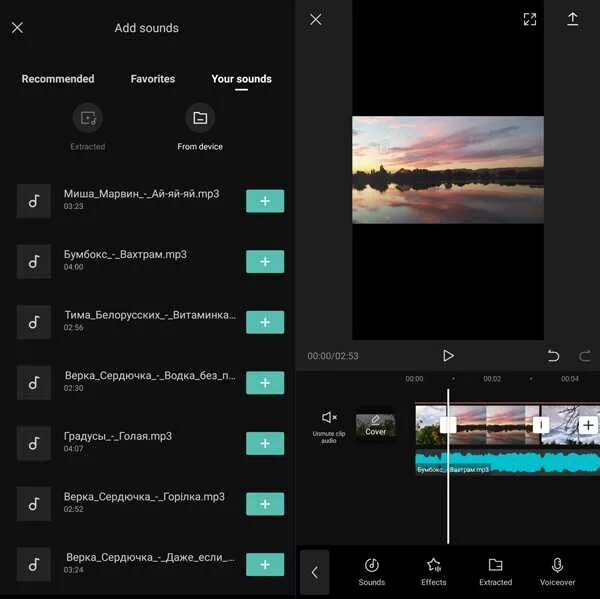Open the From device folder icon

200,118
